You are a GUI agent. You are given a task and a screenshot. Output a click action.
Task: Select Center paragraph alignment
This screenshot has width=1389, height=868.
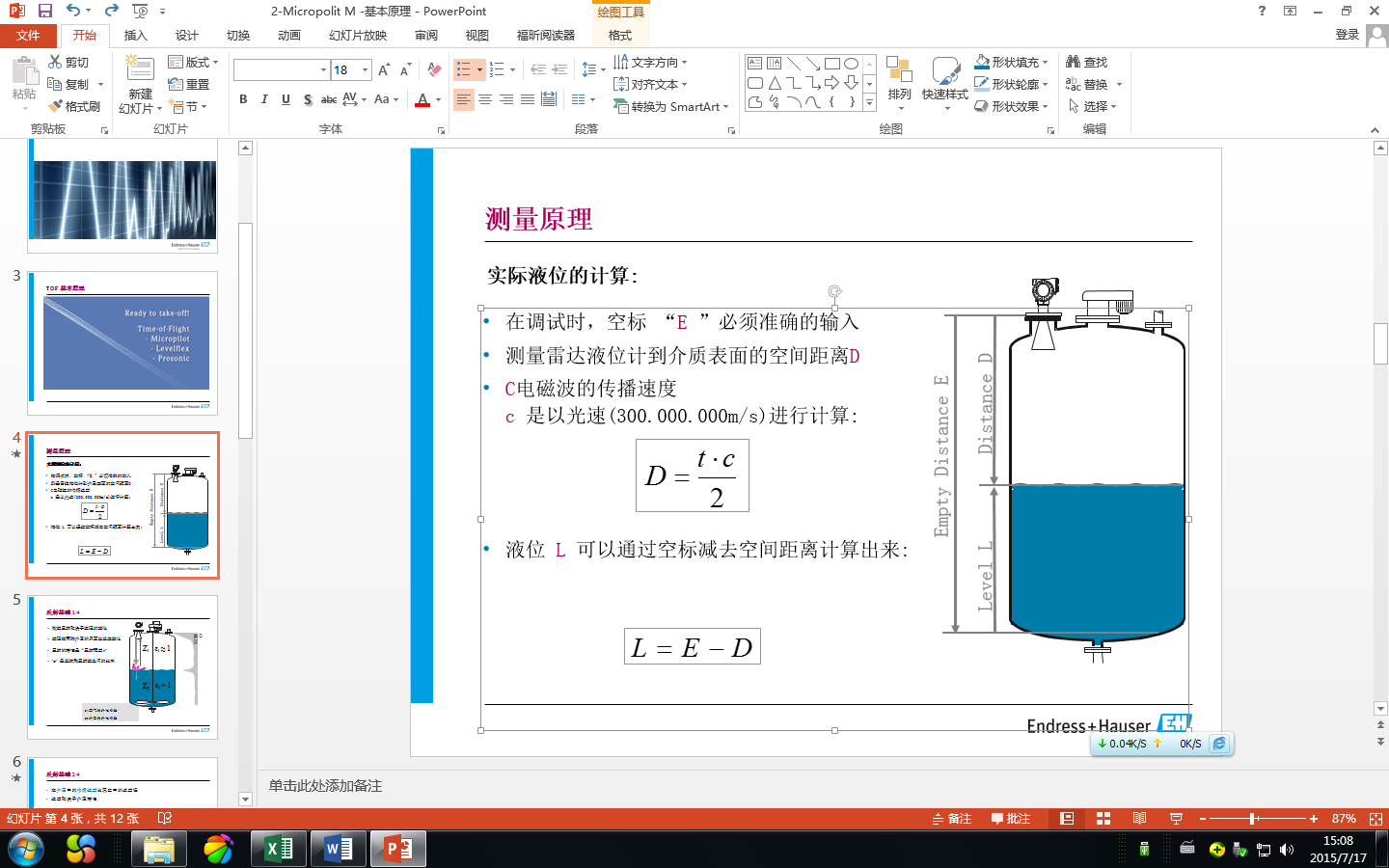click(x=485, y=99)
